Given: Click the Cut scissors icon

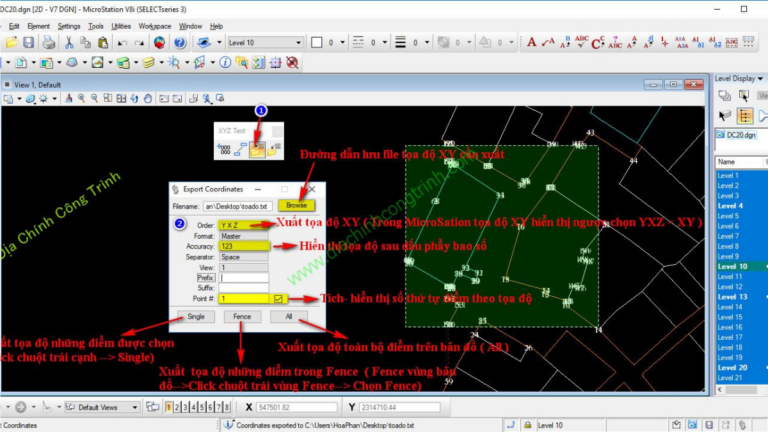Looking at the screenshot, I should [69, 43].
